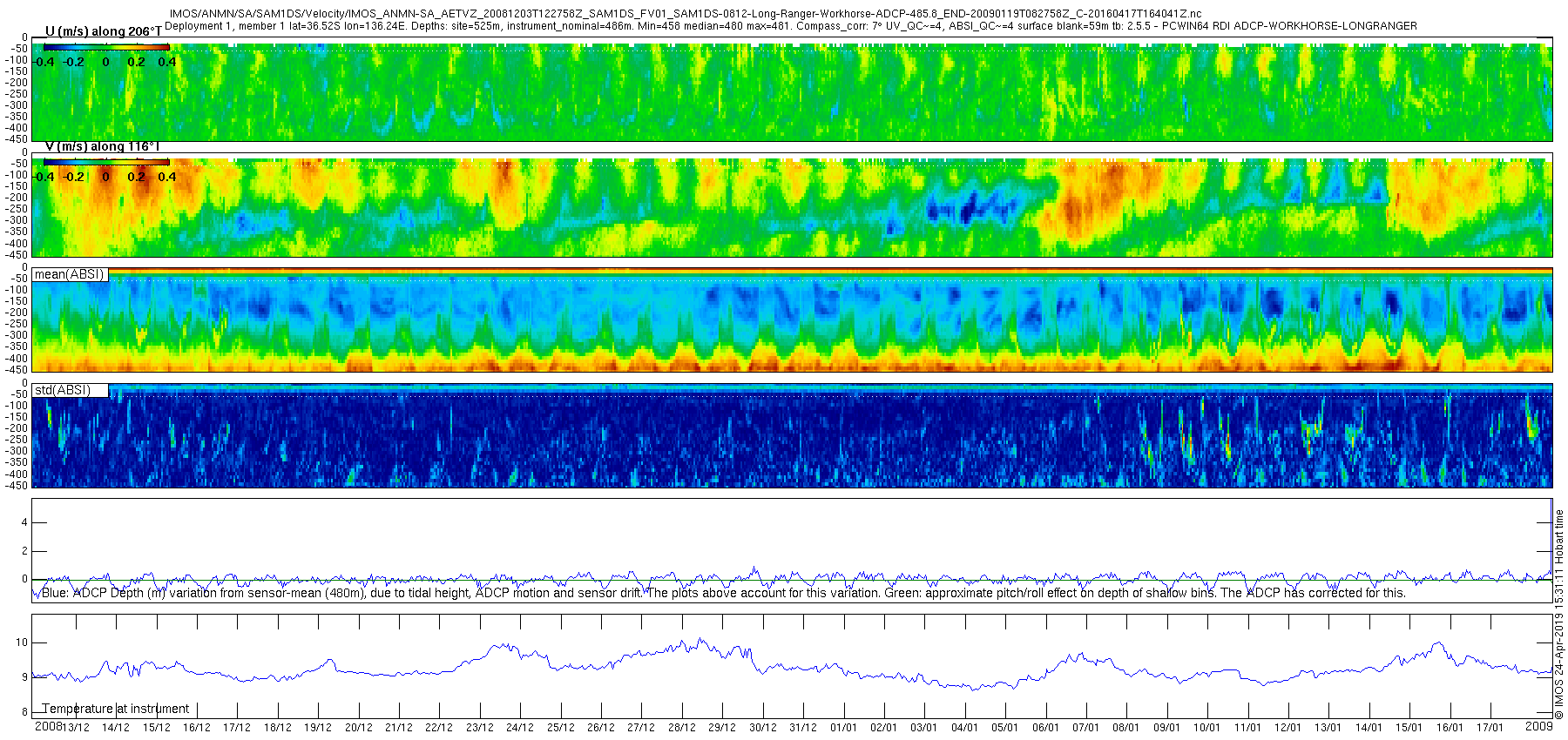
Task: Click the U velocity panel colorbar
Action: coord(106,47)
